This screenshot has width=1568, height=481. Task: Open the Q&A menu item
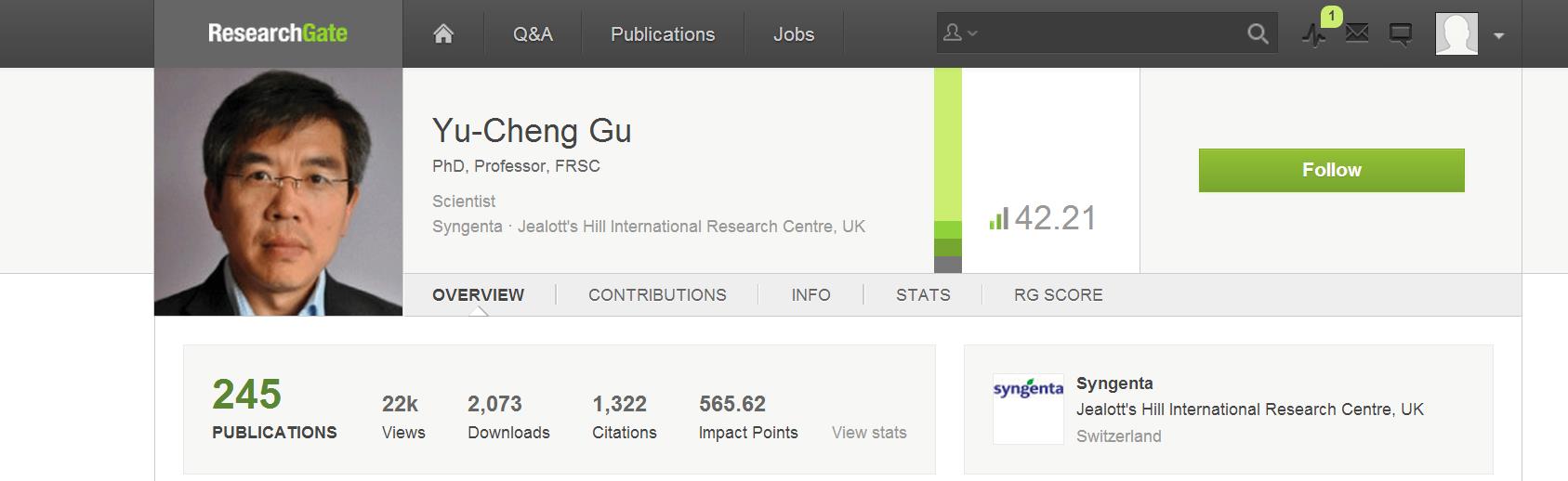click(533, 34)
